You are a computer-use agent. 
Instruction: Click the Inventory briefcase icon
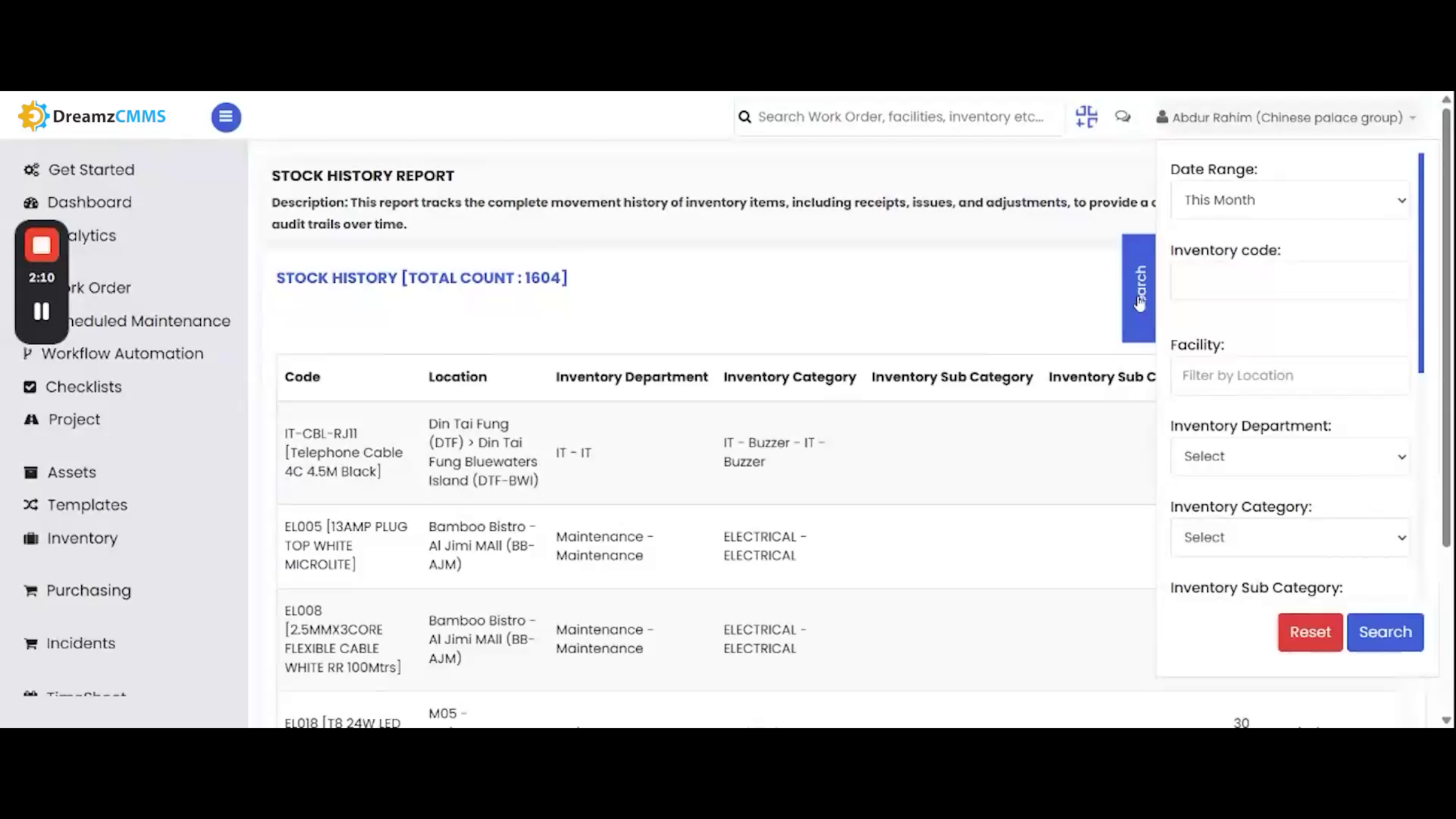(31, 538)
